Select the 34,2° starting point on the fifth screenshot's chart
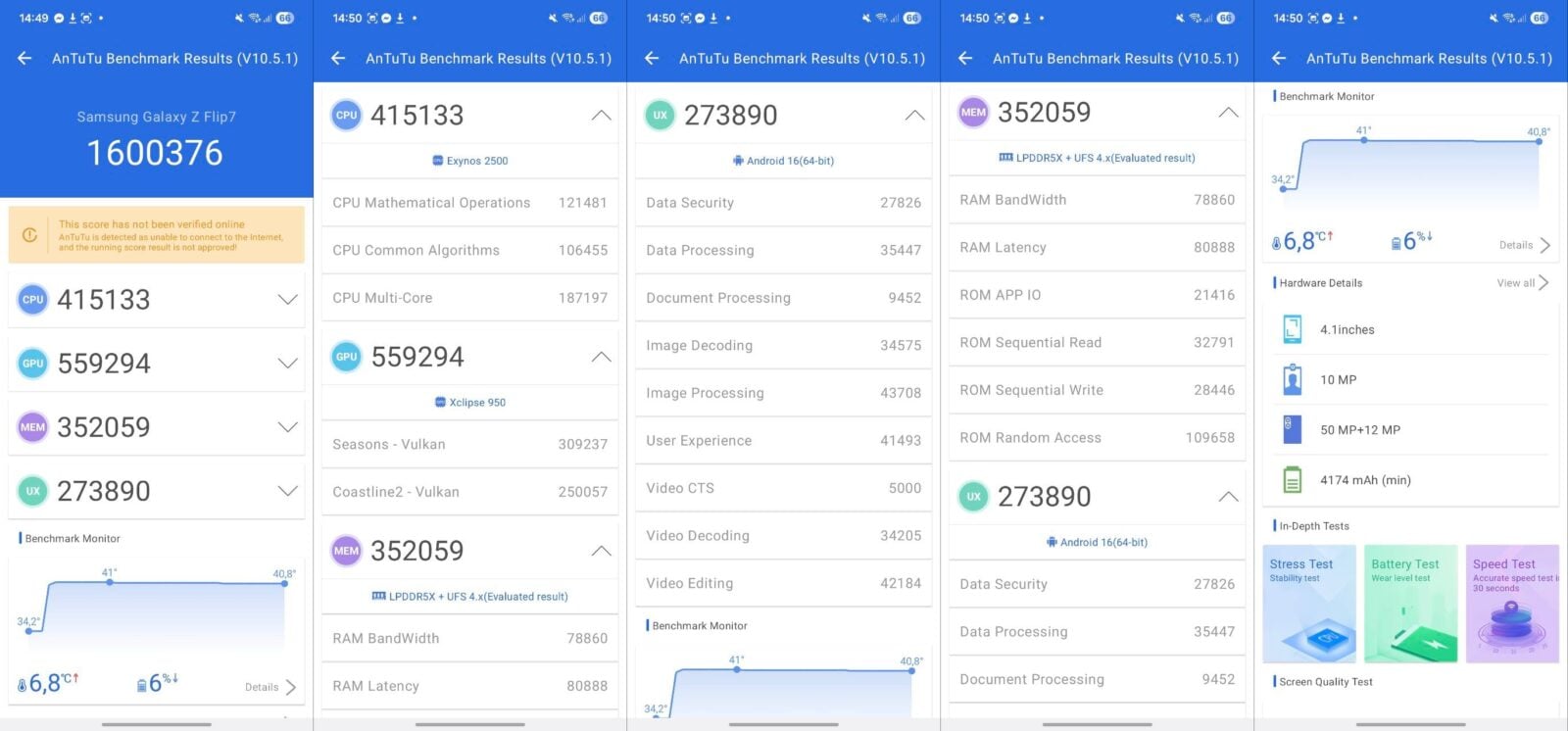The image size is (1568, 731). coord(1283,188)
